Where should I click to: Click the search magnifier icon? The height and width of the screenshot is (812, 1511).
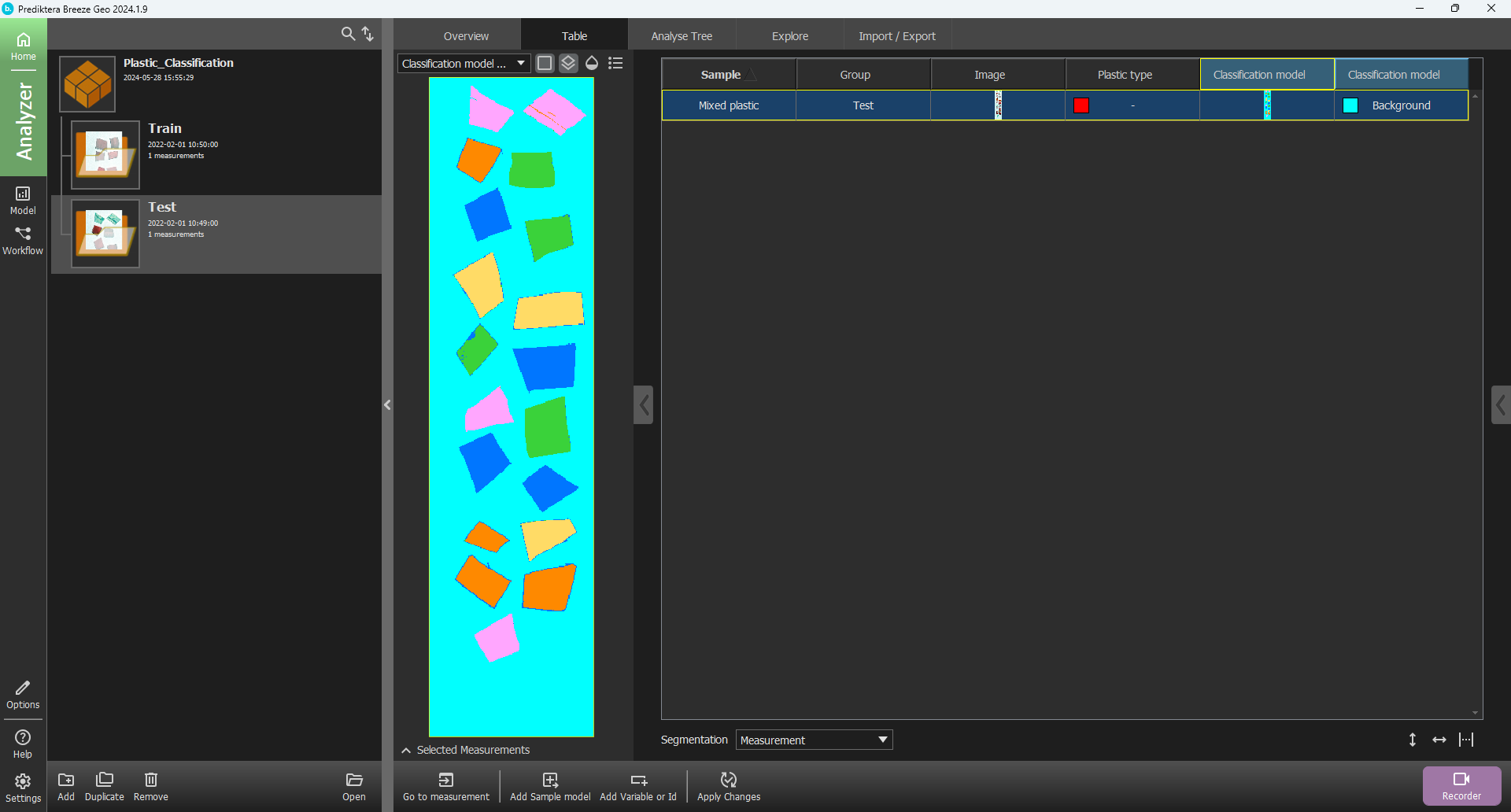click(x=348, y=34)
